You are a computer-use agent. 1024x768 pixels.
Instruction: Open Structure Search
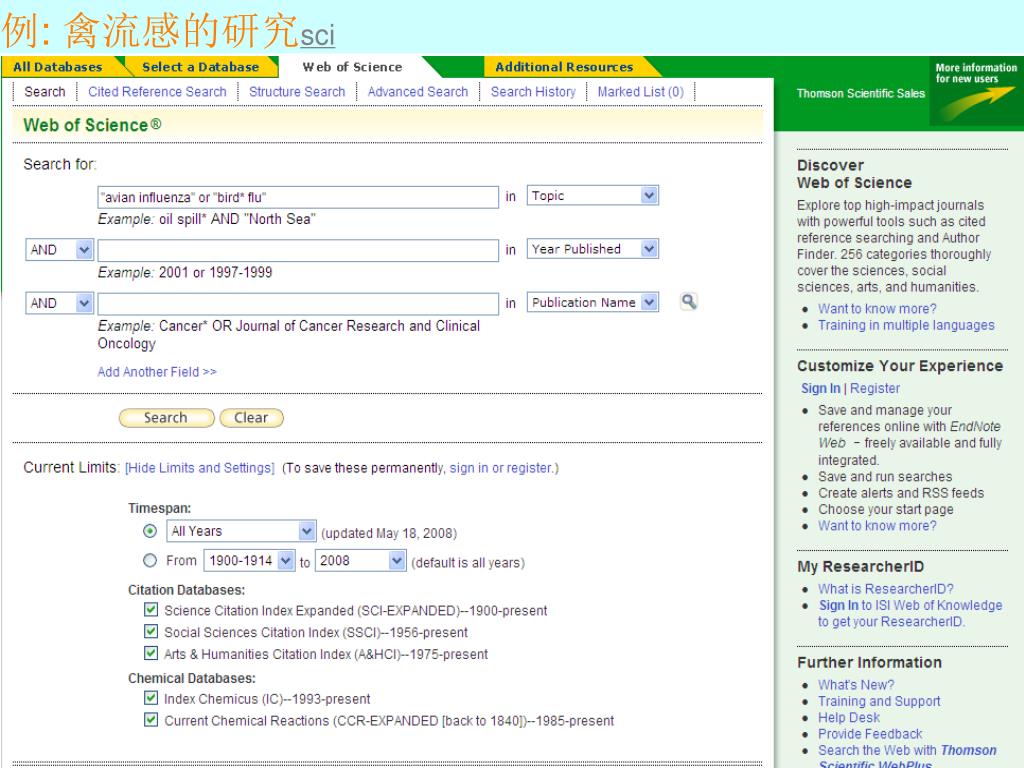297,91
